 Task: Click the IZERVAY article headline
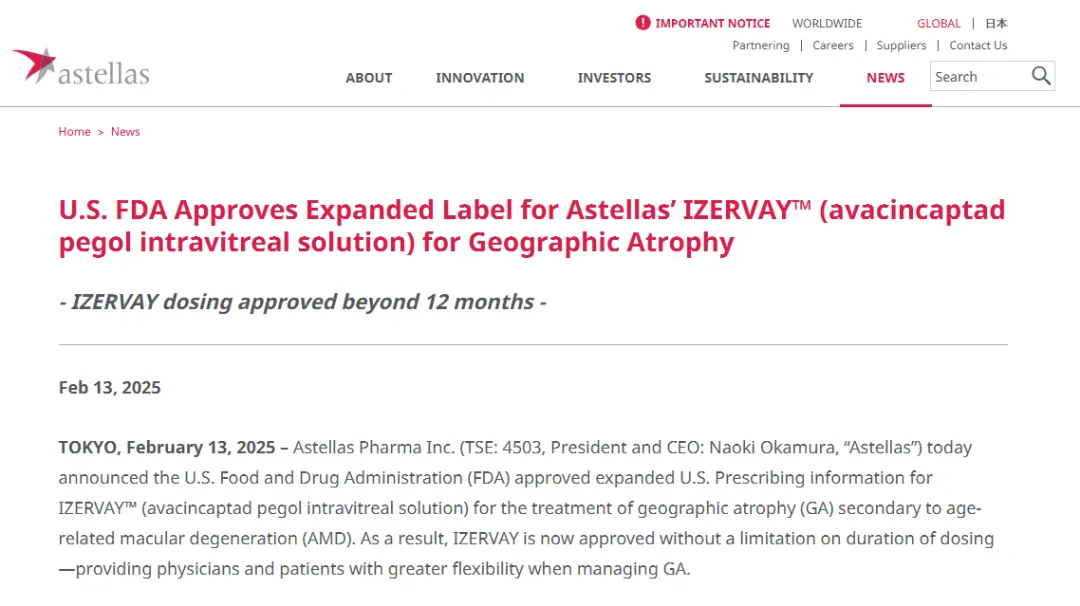pos(532,226)
